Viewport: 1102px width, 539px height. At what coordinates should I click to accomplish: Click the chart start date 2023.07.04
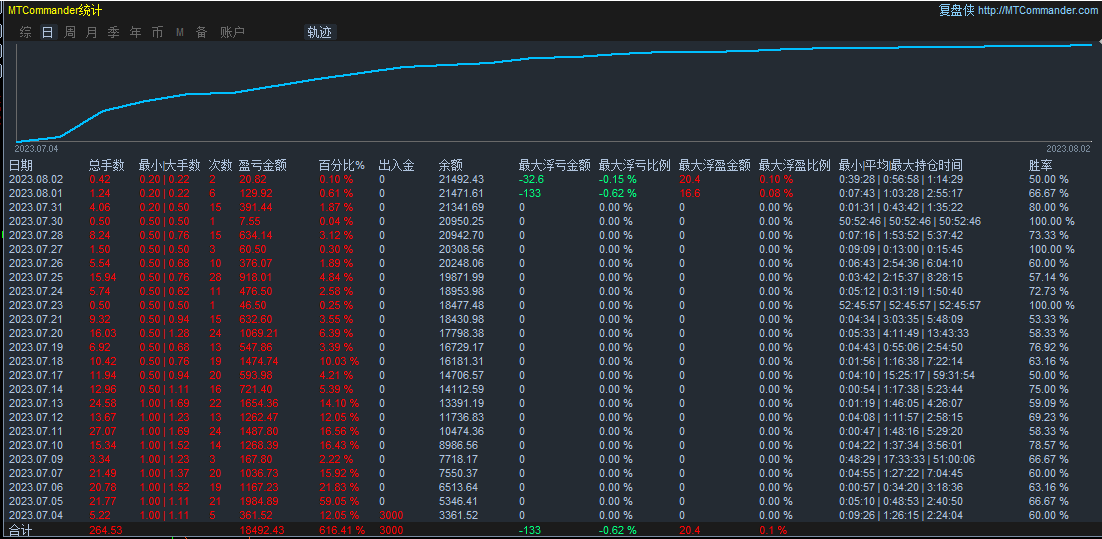[x=37, y=149]
